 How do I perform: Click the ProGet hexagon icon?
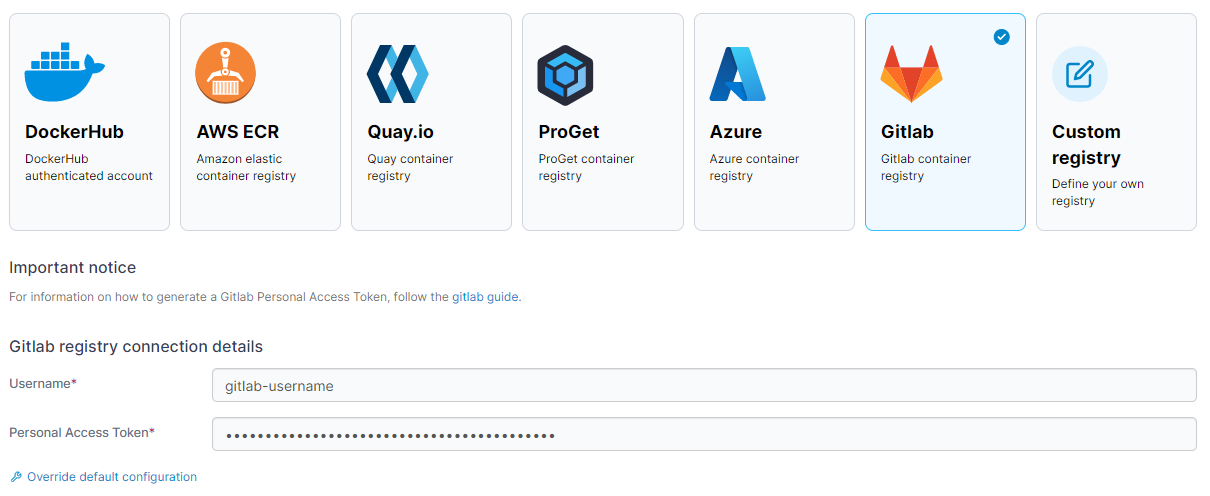[x=566, y=75]
